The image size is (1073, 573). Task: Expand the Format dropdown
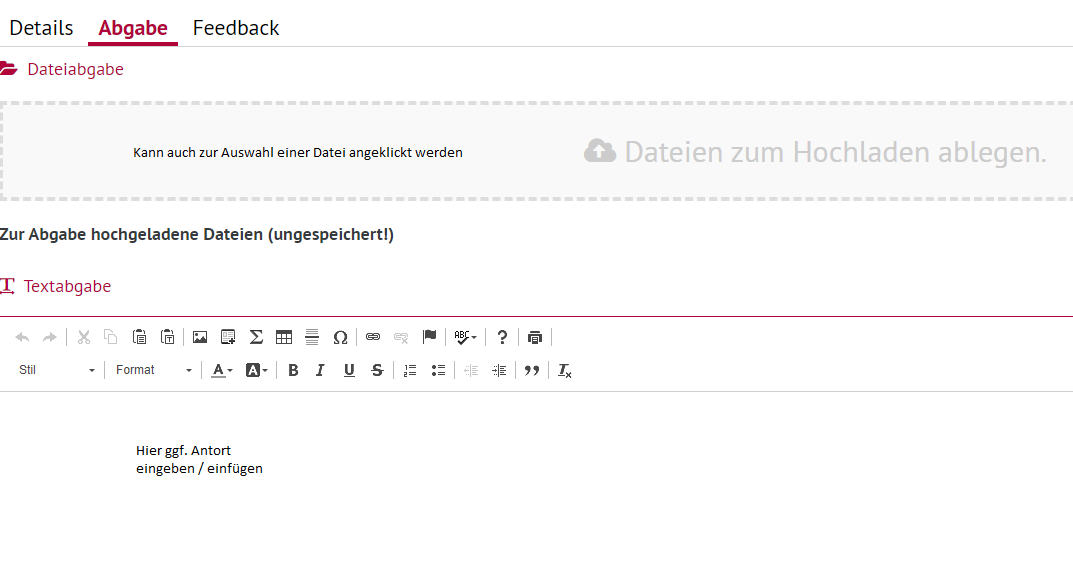[x=153, y=370]
